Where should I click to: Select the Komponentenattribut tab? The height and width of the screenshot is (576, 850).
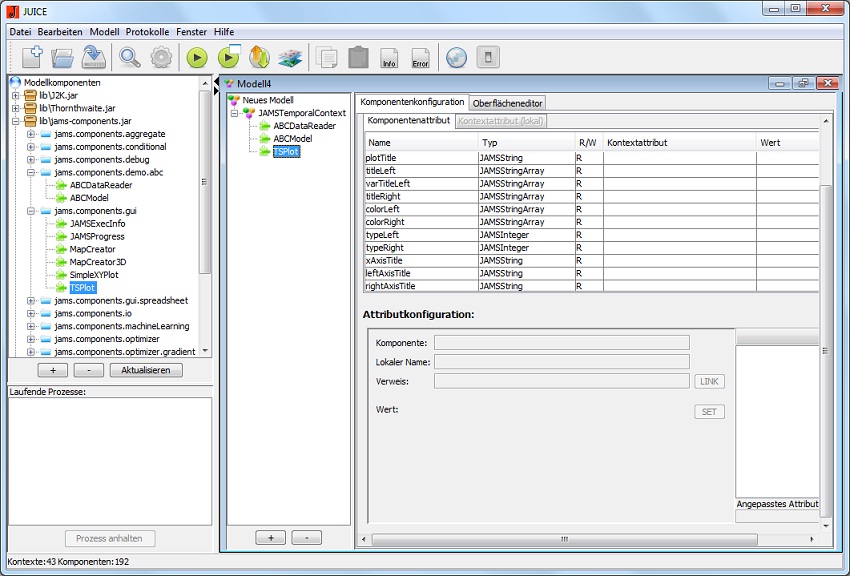409,121
